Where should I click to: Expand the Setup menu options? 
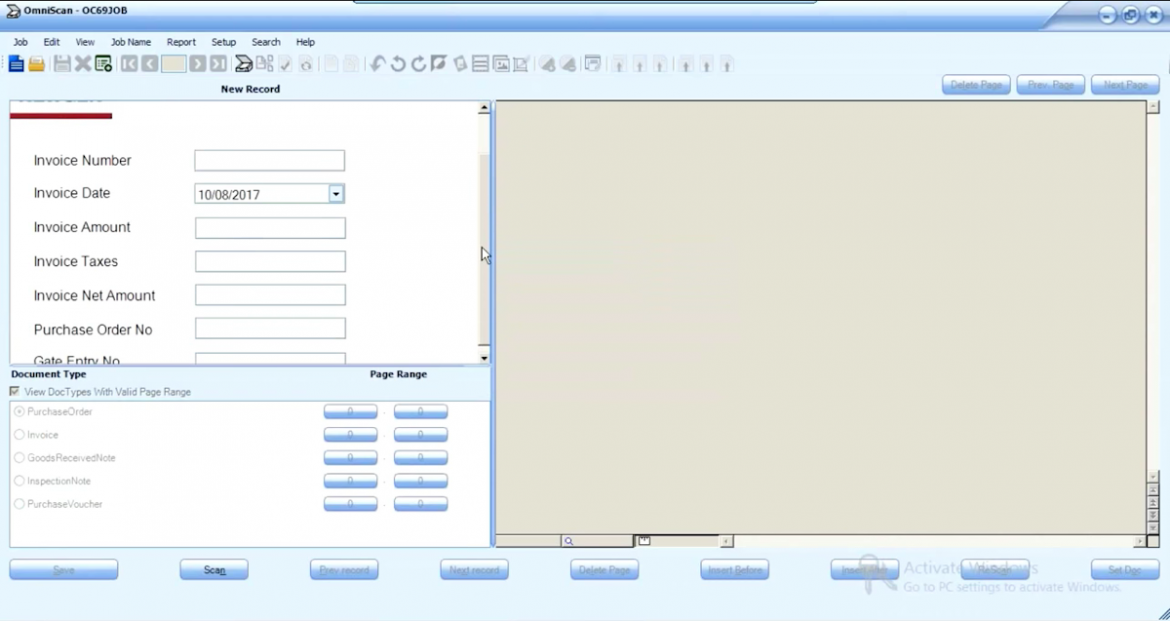click(223, 42)
